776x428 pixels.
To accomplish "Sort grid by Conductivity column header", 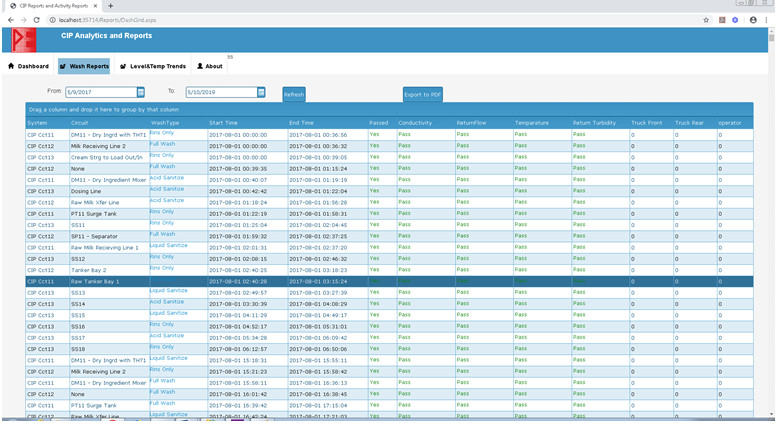I will (x=415, y=123).
